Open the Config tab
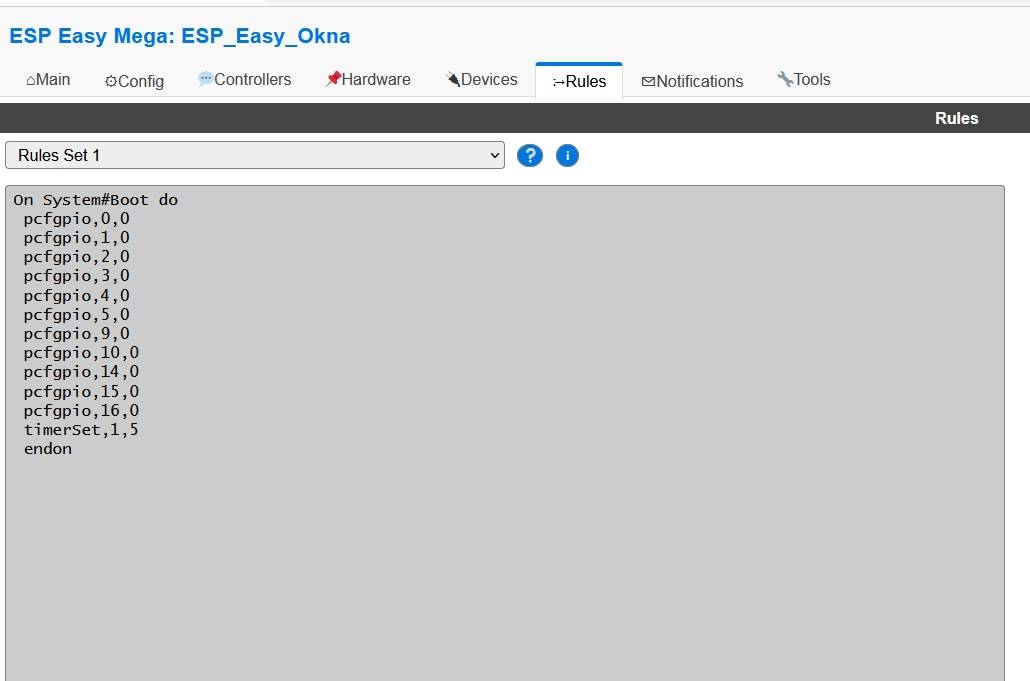The image size is (1030, 681). point(134,81)
